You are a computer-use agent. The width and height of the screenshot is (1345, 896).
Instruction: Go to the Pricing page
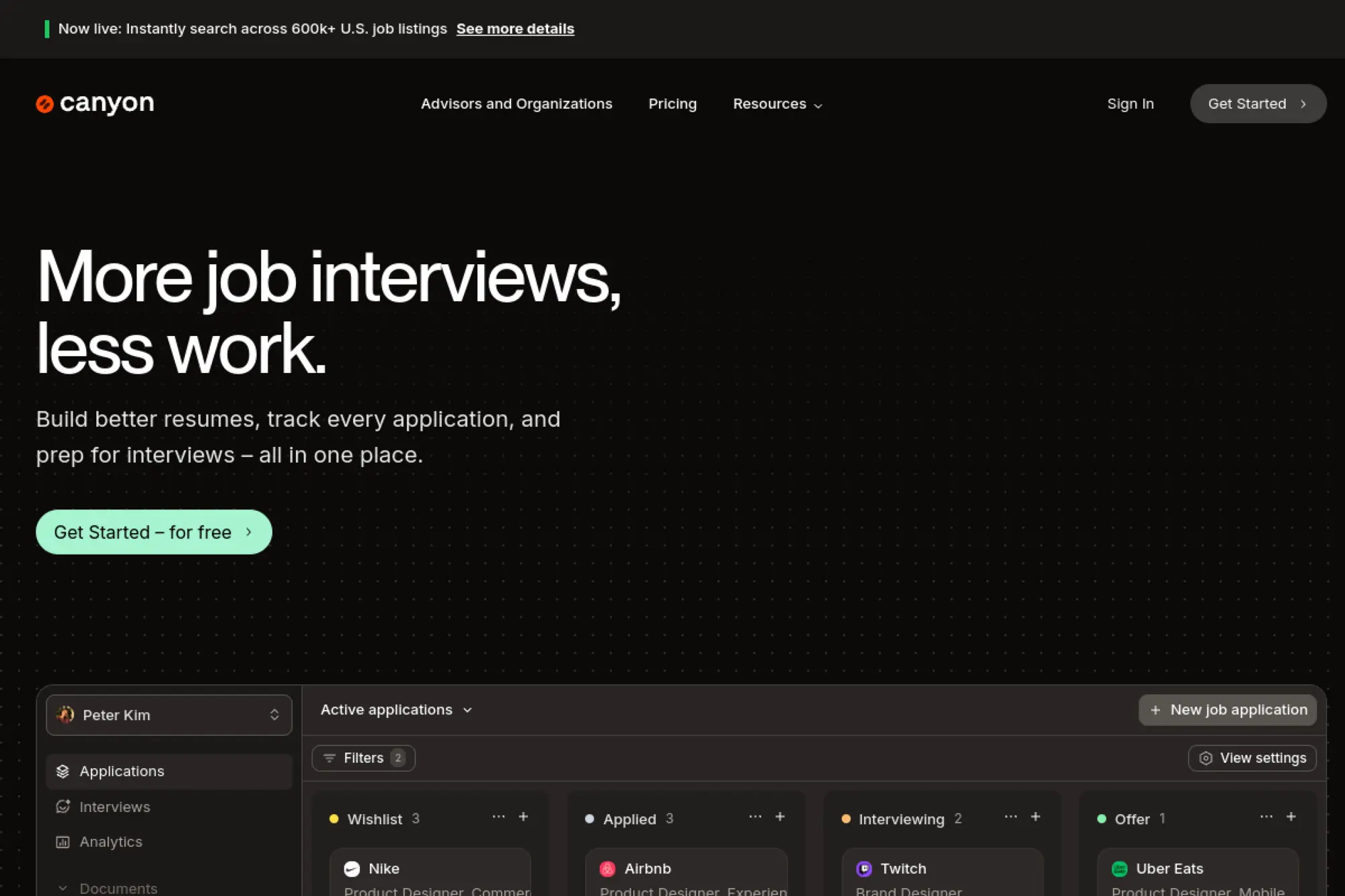pyautogui.click(x=672, y=104)
